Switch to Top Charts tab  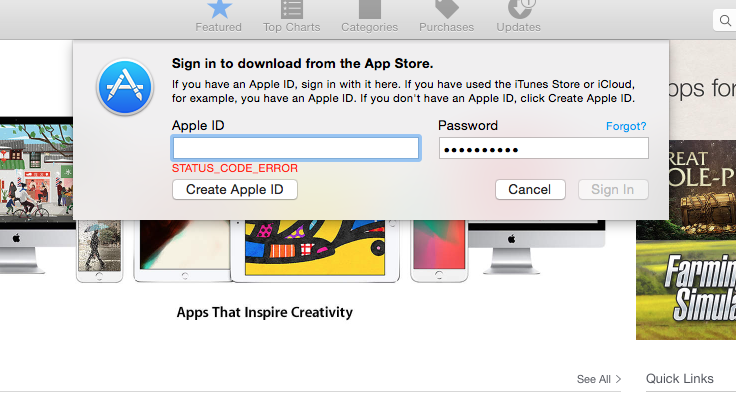pyautogui.click(x=291, y=17)
